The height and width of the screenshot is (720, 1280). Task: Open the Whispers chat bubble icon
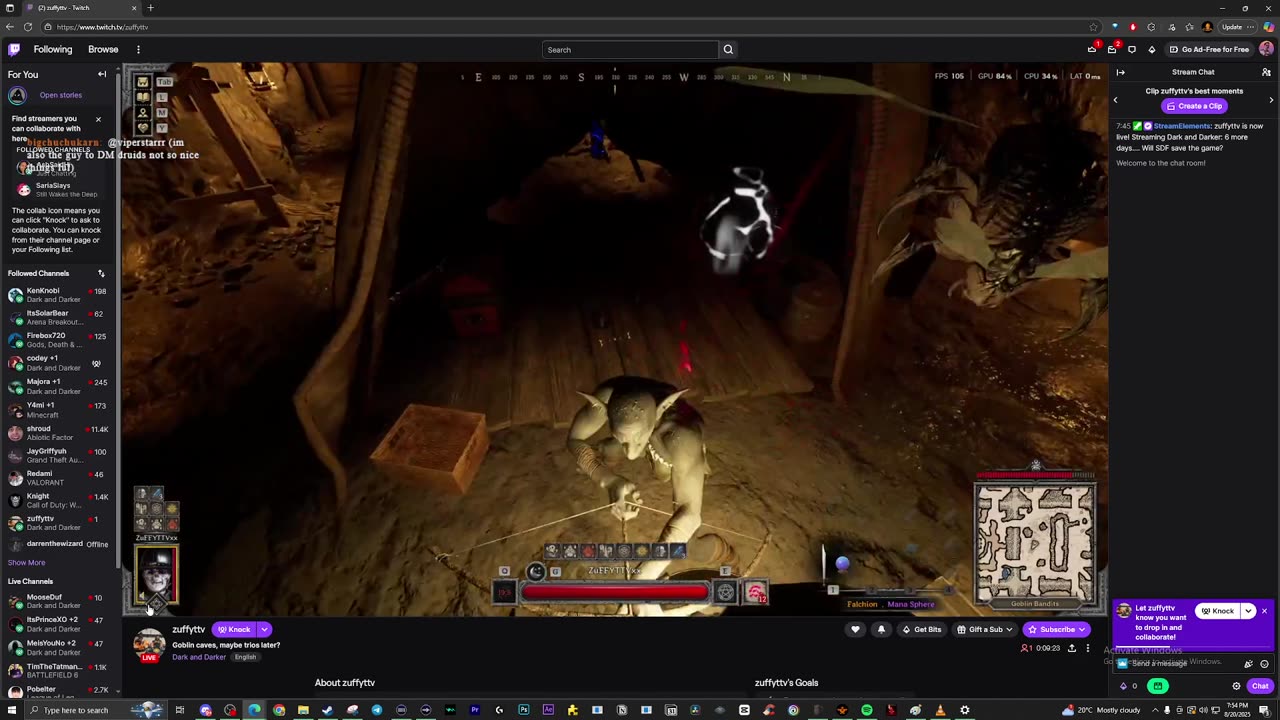(x=1132, y=49)
